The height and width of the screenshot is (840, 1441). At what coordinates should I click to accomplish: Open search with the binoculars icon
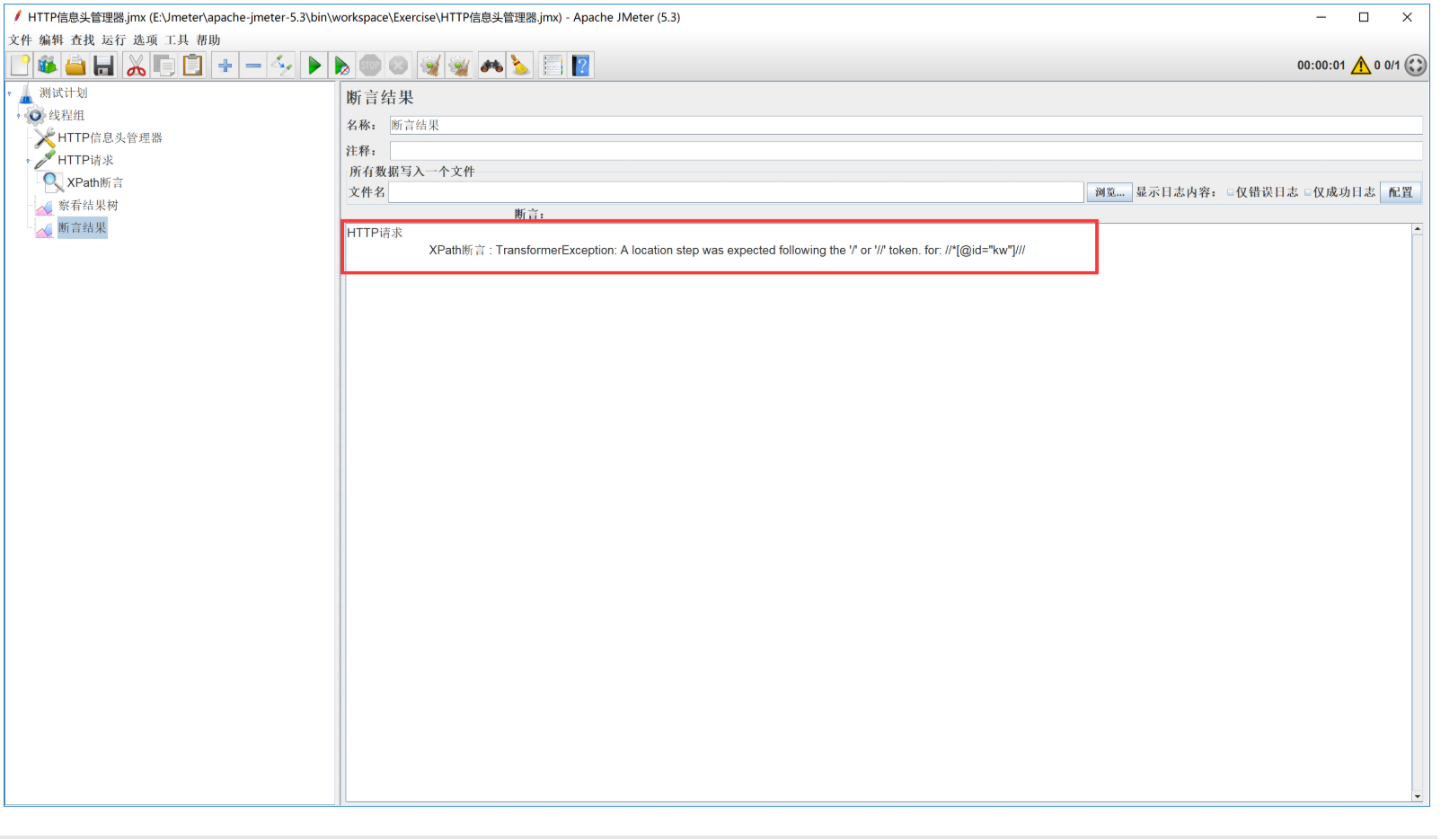pyautogui.click(x=491, y=65)
